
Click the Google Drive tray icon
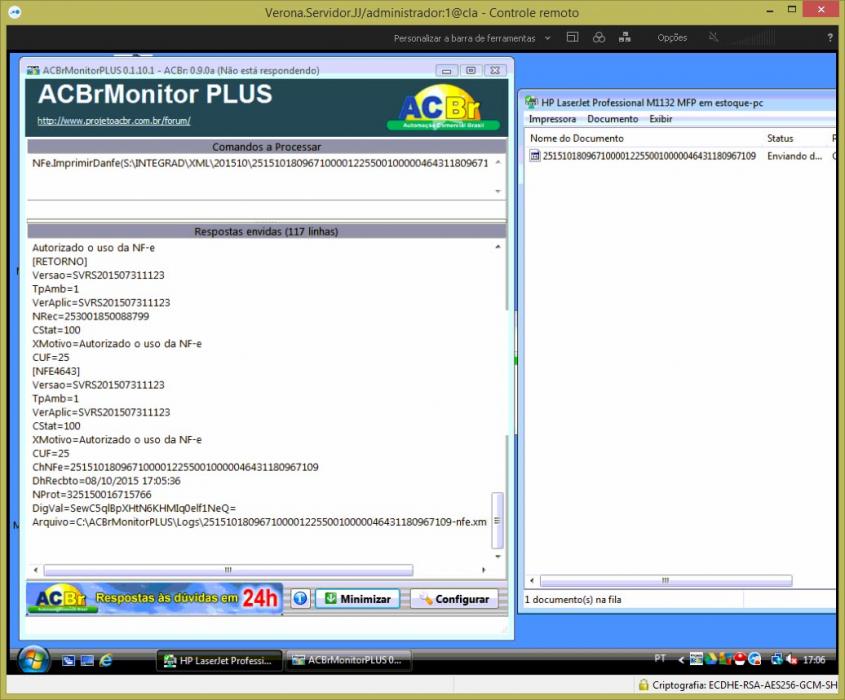711,659
